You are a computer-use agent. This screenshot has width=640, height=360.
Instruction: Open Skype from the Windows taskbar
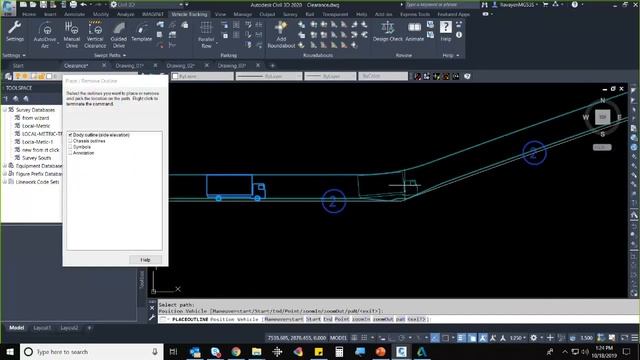tap(216, 351)
